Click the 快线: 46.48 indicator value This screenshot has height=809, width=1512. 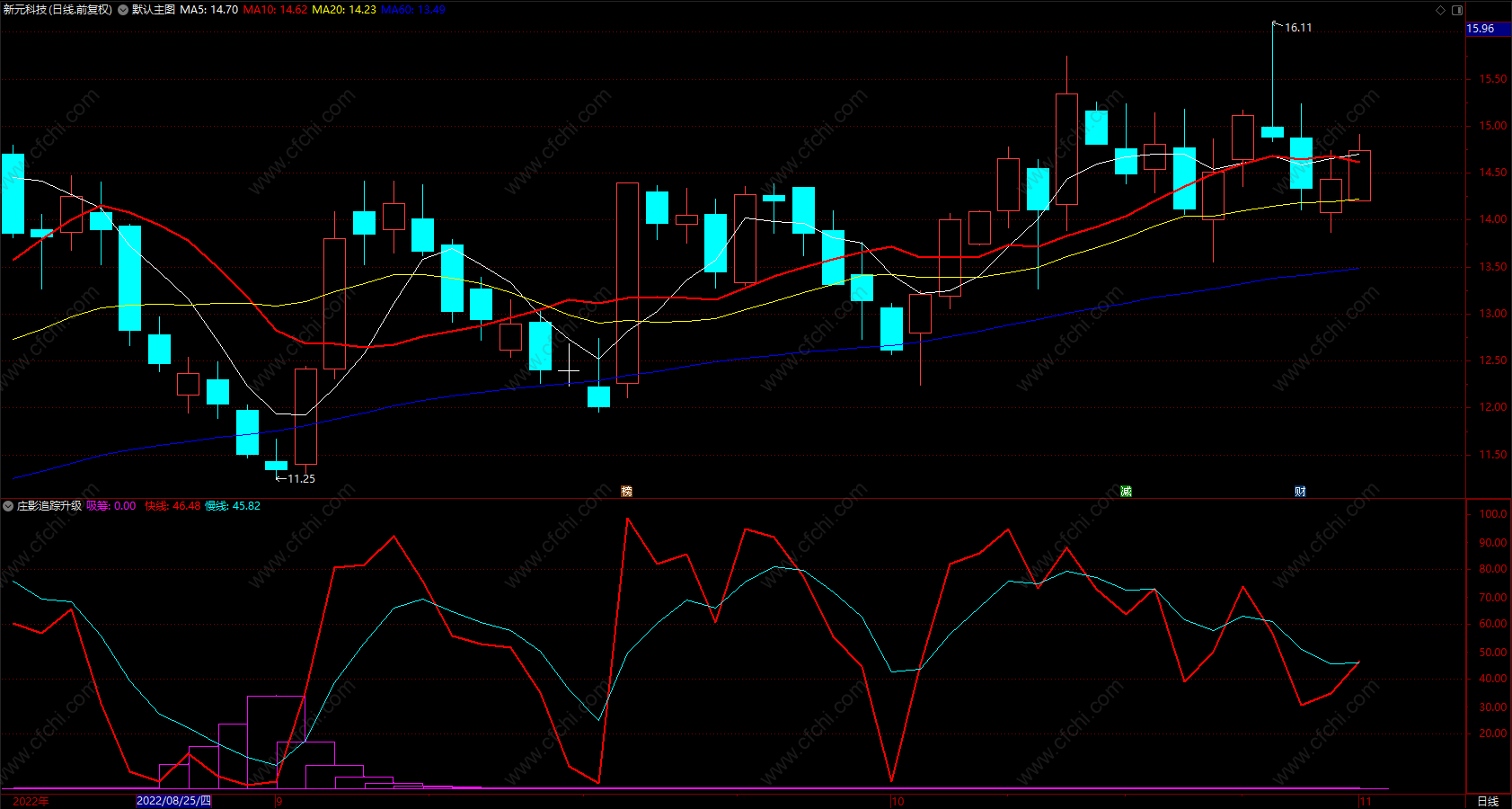pos(172,506)
